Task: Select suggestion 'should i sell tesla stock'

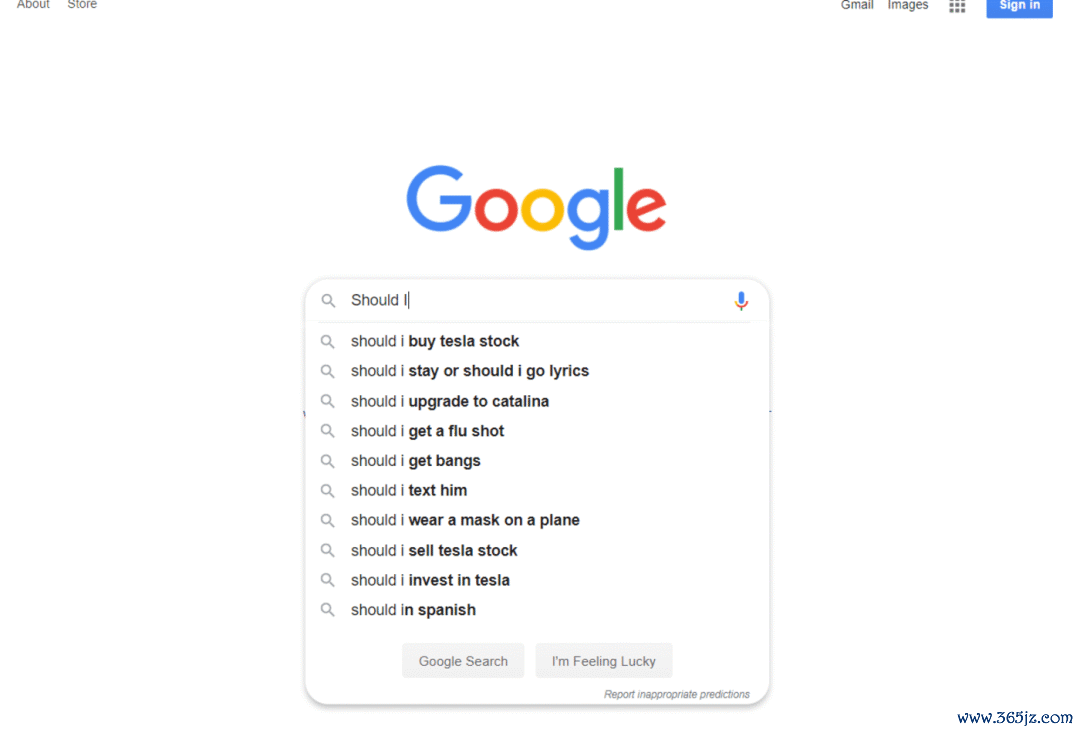Action: (x=537, y=550)
